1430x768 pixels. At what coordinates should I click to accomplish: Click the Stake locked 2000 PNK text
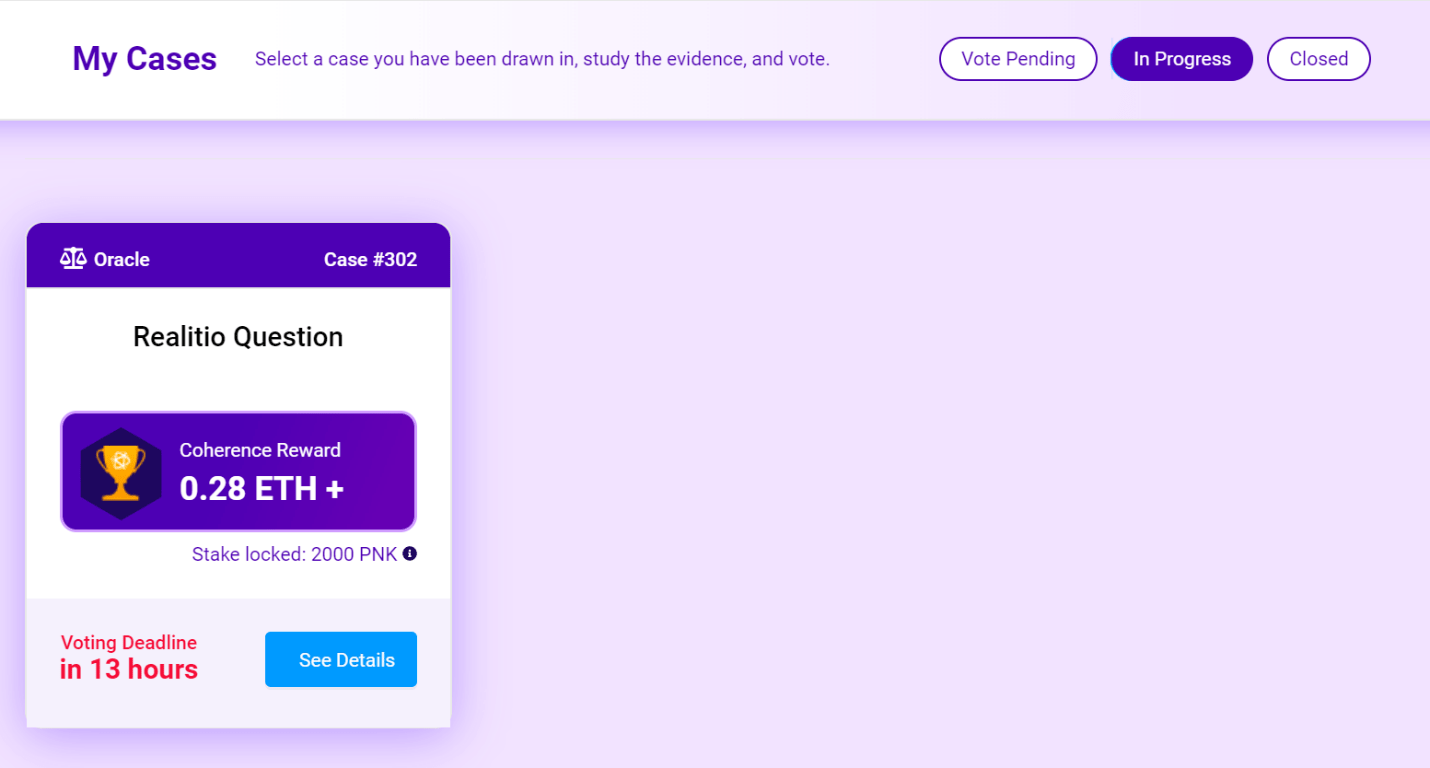[x=294, y=553]
